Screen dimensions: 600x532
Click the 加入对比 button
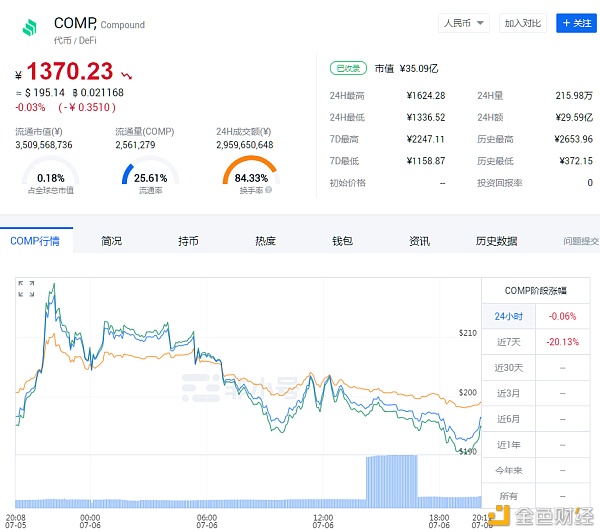click(x=523, y=23)
